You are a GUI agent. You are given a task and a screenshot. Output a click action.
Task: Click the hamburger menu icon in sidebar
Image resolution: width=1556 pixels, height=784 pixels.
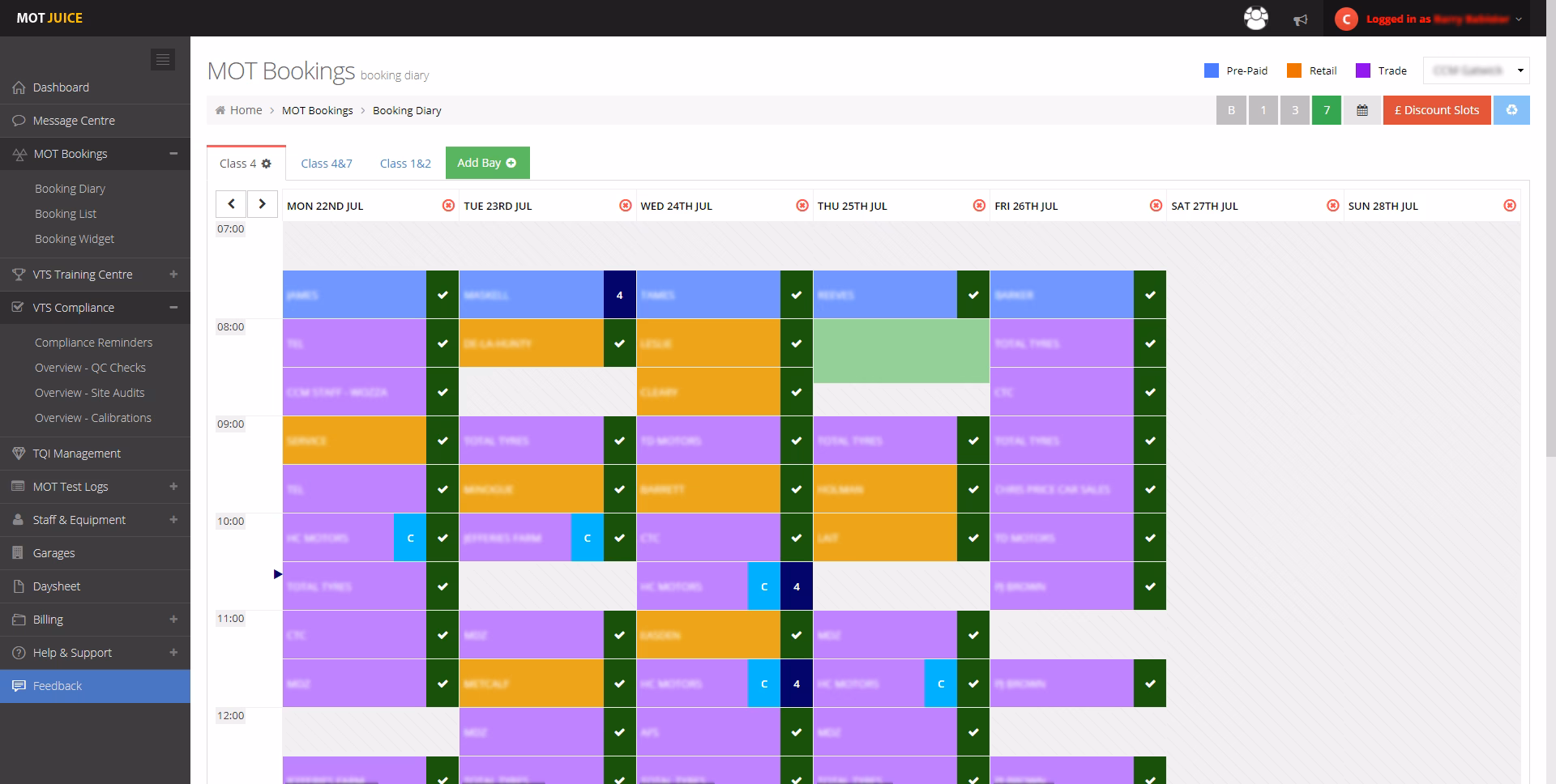pyautogui.click(x=163, y=59)
